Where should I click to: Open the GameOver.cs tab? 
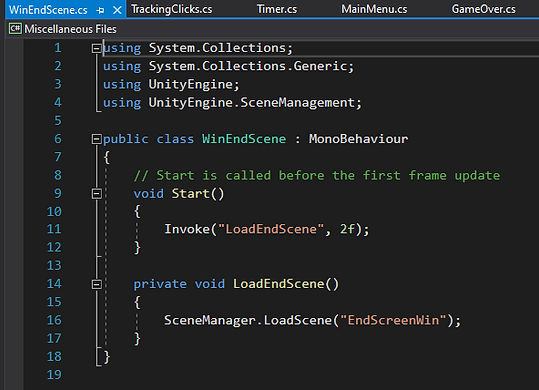click(x=483, y=9)
